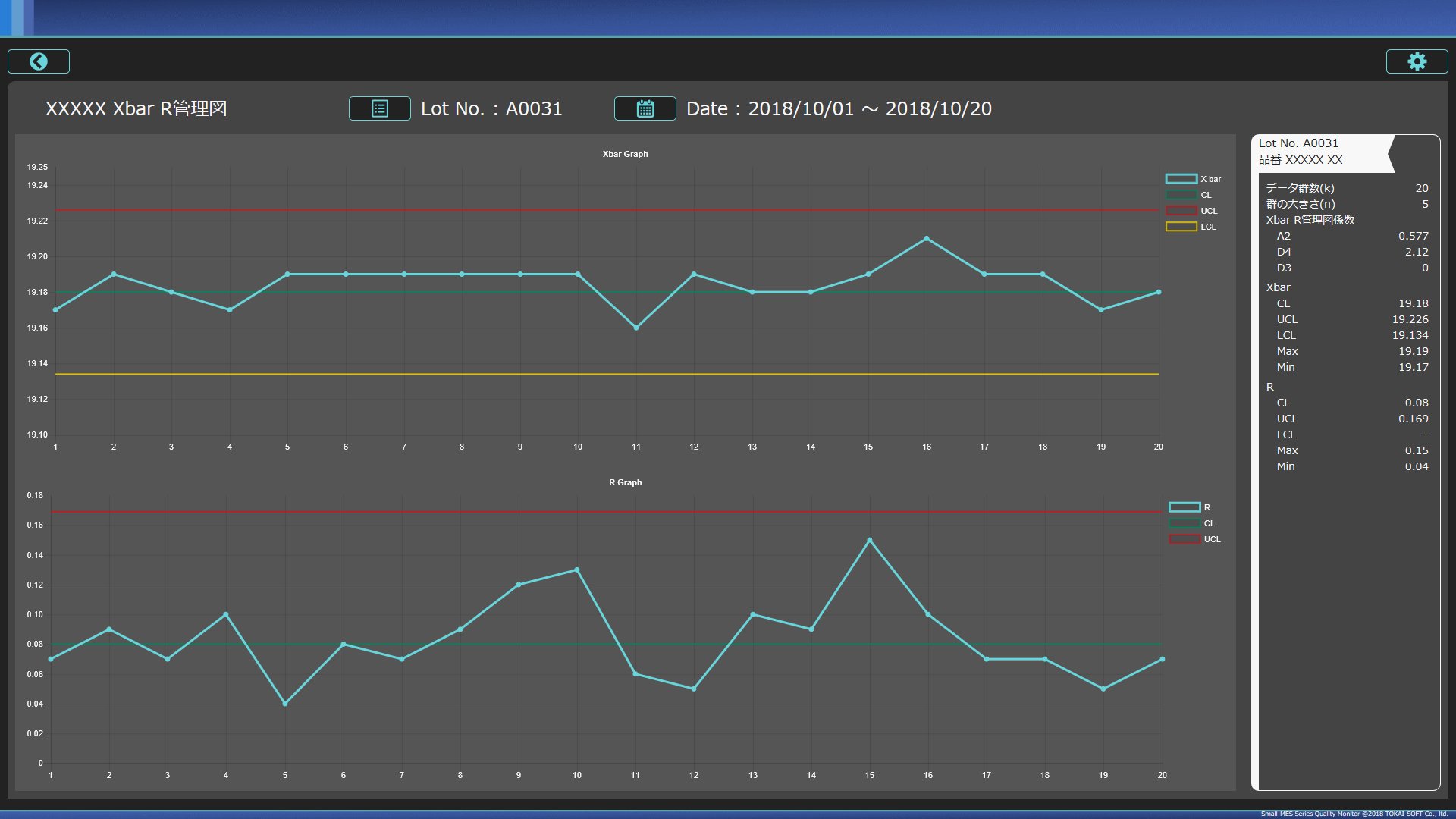Click the D4 coefficient value 2.12
Image resolution: width=1456 pixels, height=819 pixels.
click(1417, 252)
